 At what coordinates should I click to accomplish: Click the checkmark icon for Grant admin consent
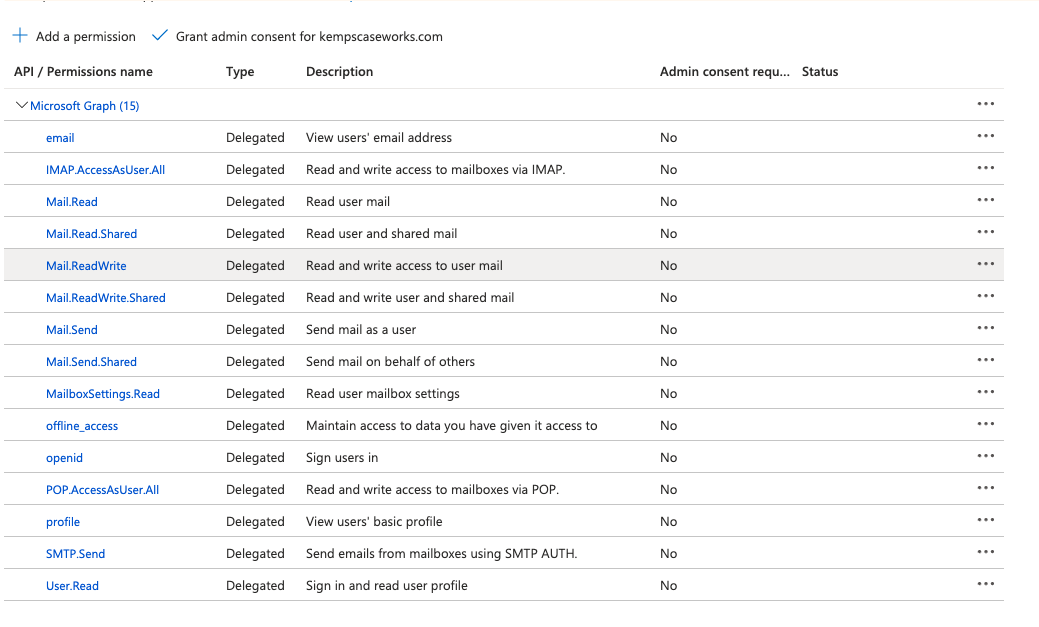159,36
